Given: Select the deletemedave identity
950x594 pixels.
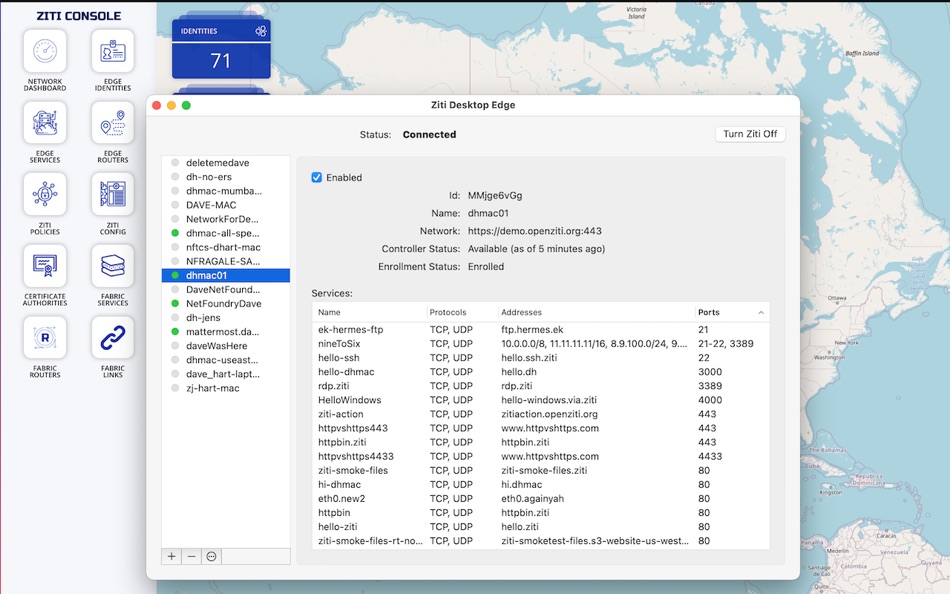Looking at the screenshot, I should (x=226, y=162).
